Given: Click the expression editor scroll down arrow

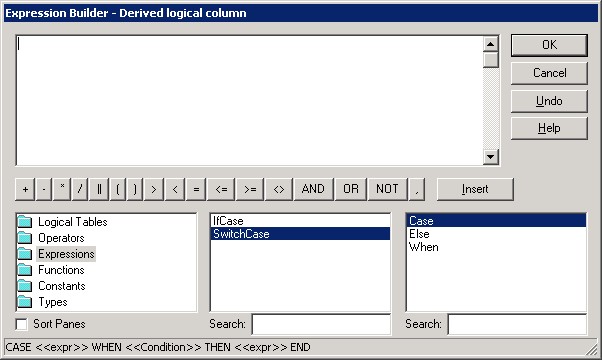Looking at the screenshot, I should pyautogui.click(x=491, y=157).
